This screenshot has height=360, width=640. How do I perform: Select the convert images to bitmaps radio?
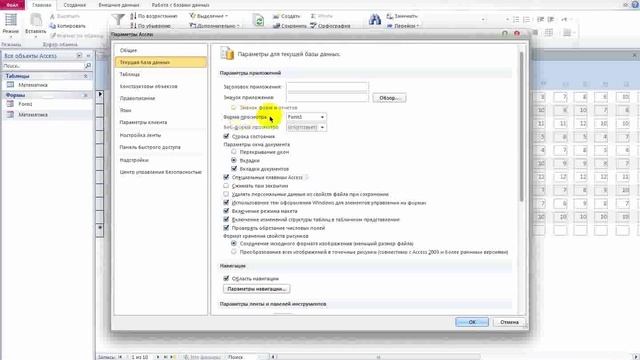[234, 252]
